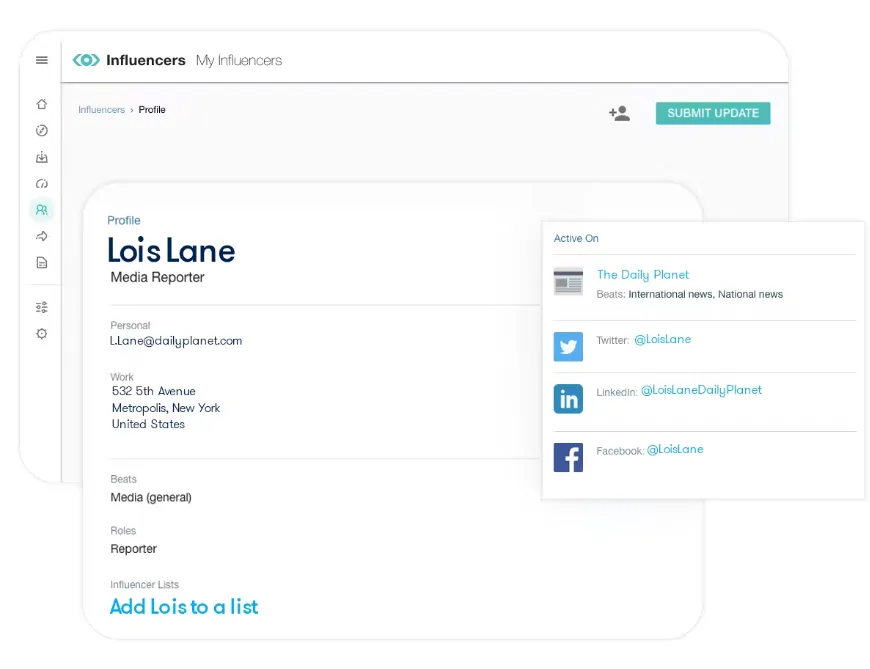Screen dimensions: 870x669
Task: Click the International news, National news beats
Action: tap(705, 294)
